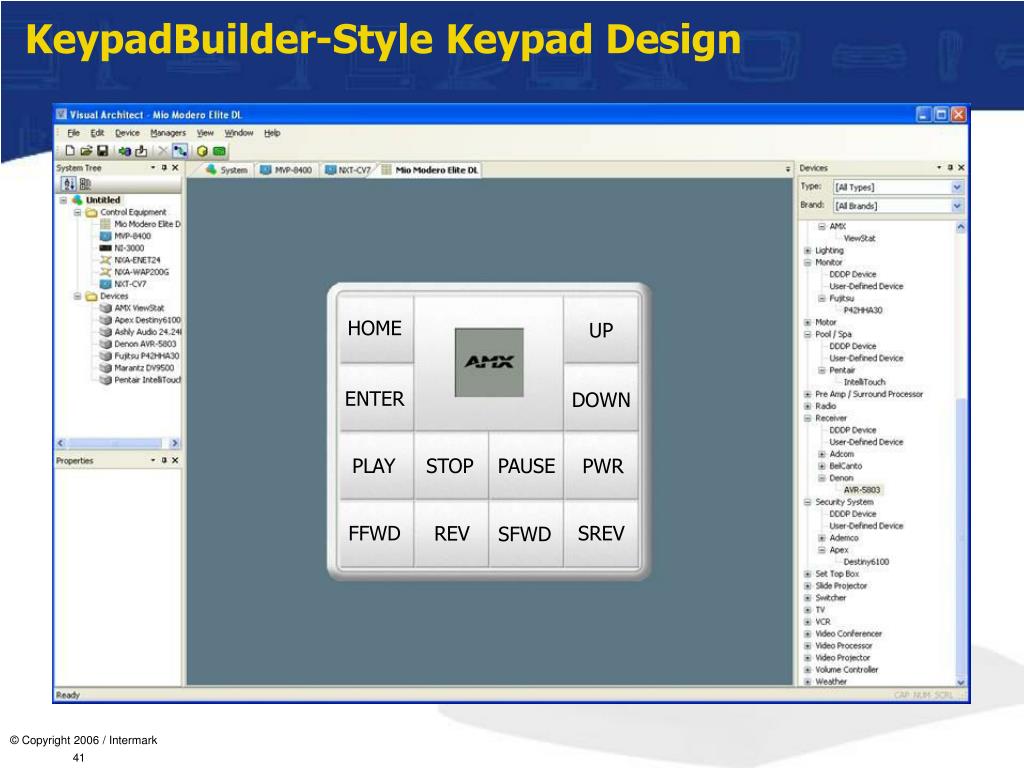
Task: Toggle the highlighted connections toolbar icon
Action: click(x=180, y=151)
